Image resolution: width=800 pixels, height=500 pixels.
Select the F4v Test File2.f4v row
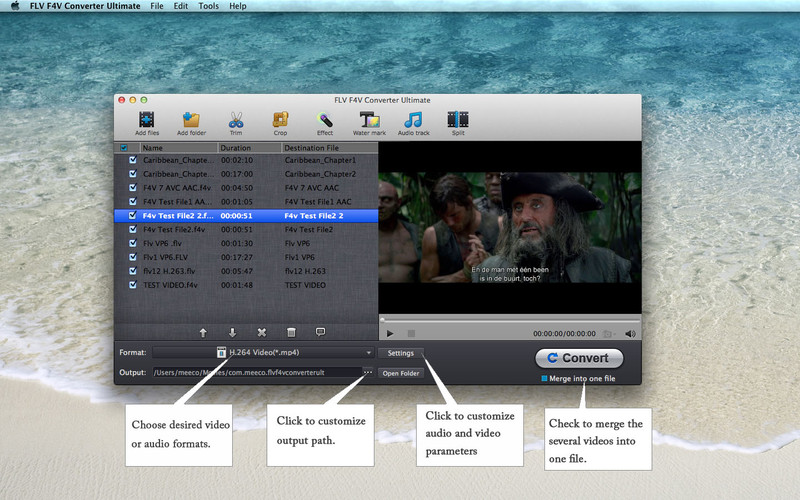point(246,230)
